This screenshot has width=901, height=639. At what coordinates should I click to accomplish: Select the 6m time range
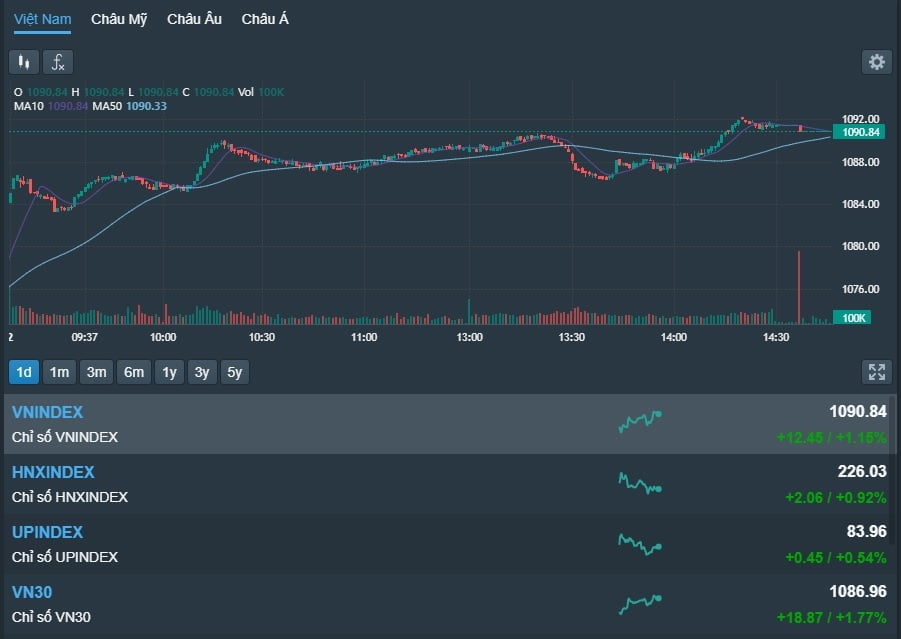click(134, 372)
